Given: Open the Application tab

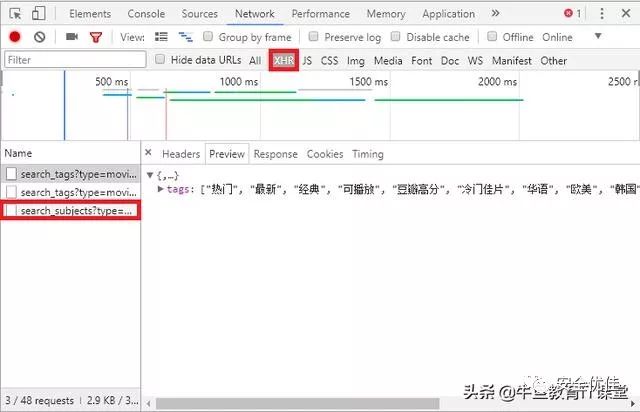Looking at the screenshot, I should click(x=449, y=14).
